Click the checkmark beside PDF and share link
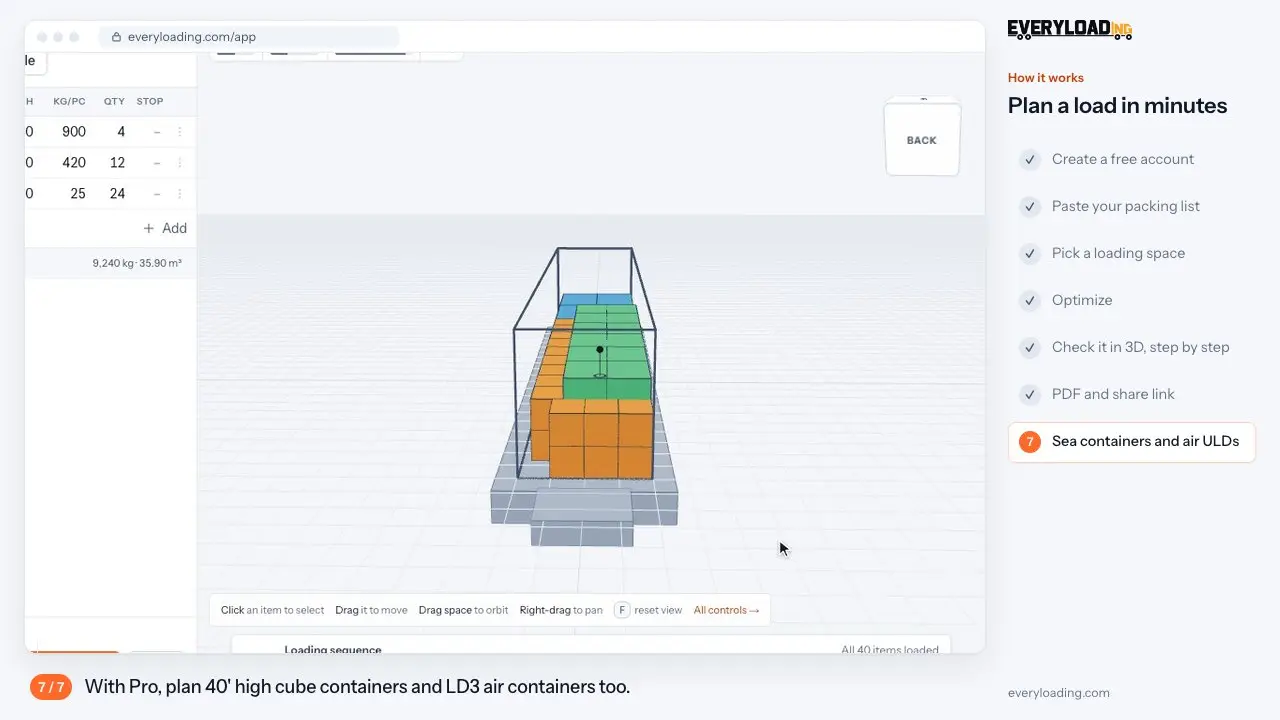The height and width of the screenshot is (720, 1280). coord(1029,394)
